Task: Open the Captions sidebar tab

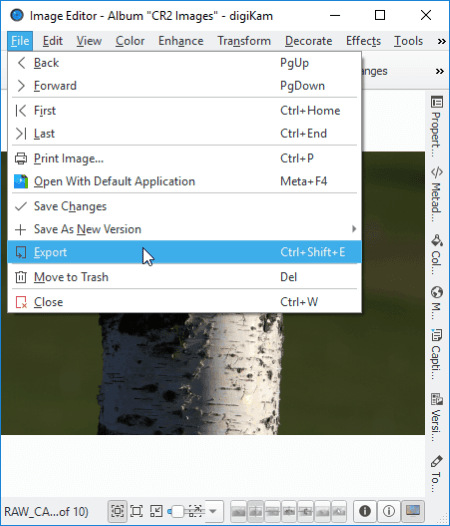Action: point(437,354)
